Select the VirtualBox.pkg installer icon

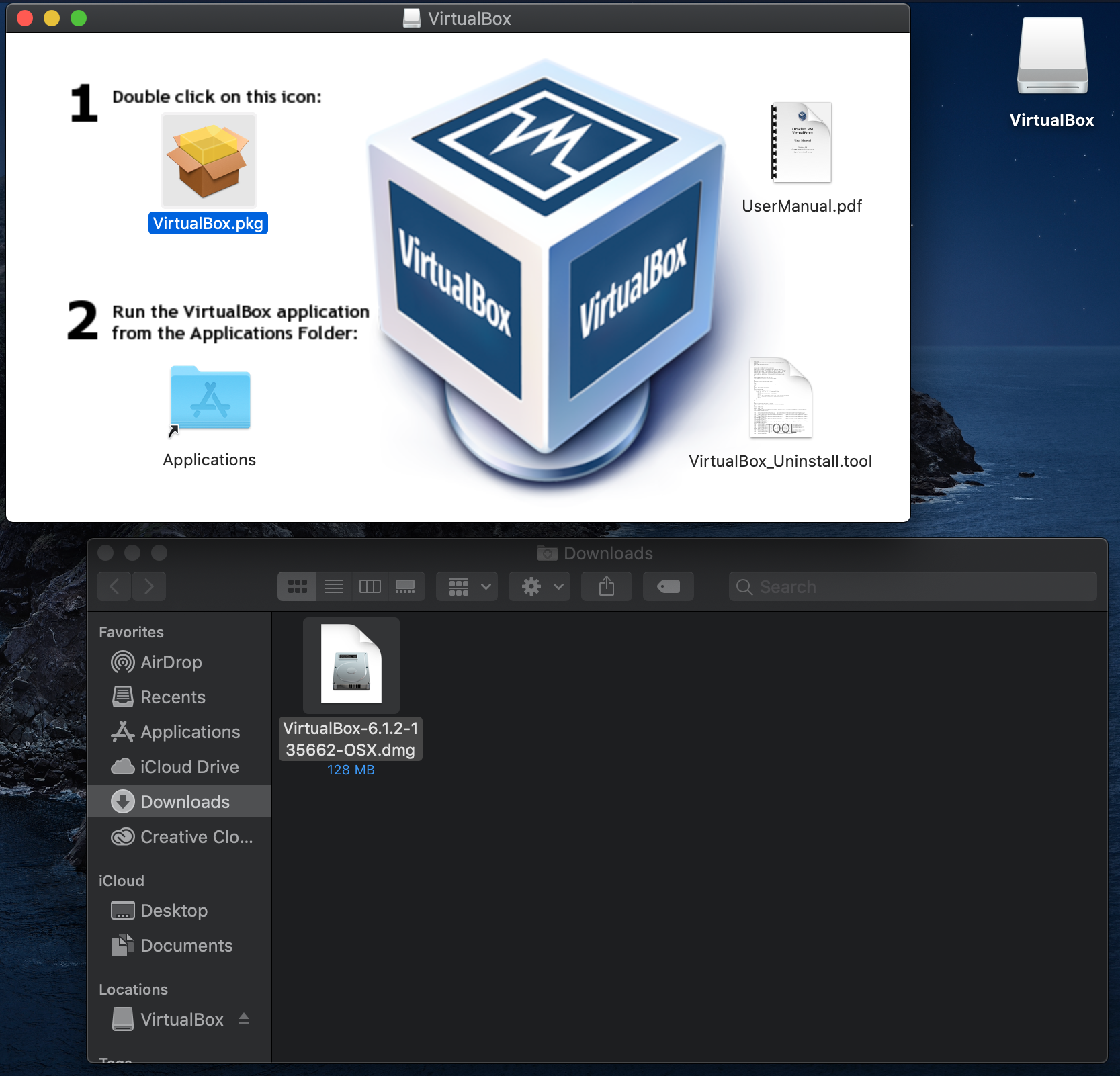click(208, 161)
